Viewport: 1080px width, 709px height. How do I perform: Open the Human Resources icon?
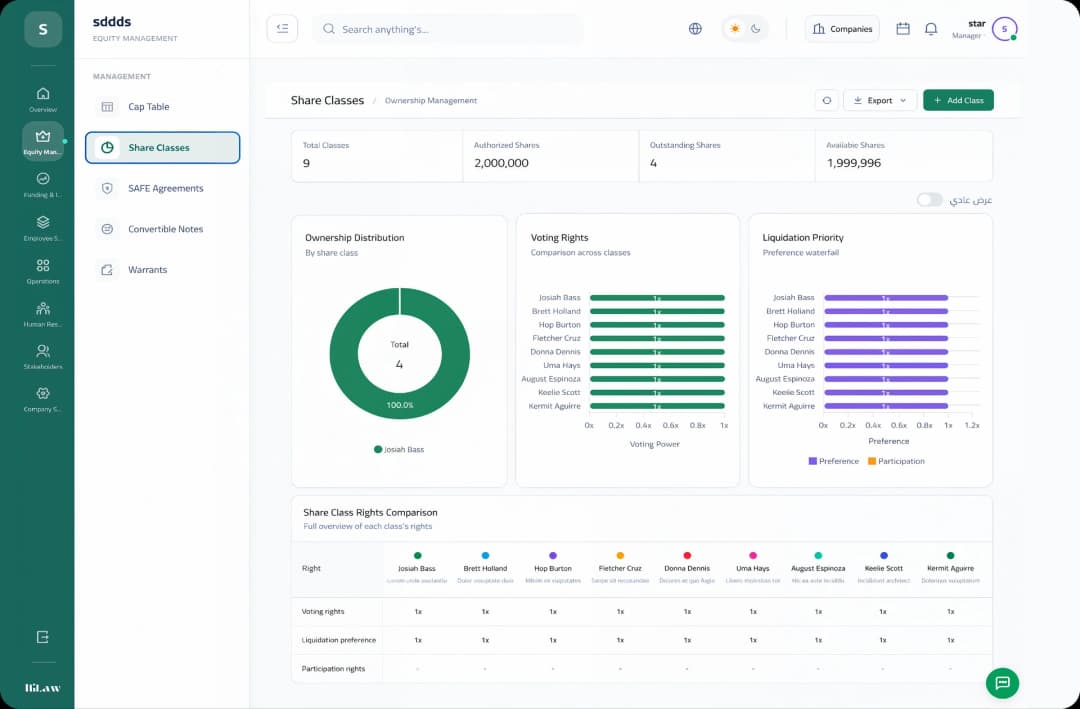click(43, 308)
